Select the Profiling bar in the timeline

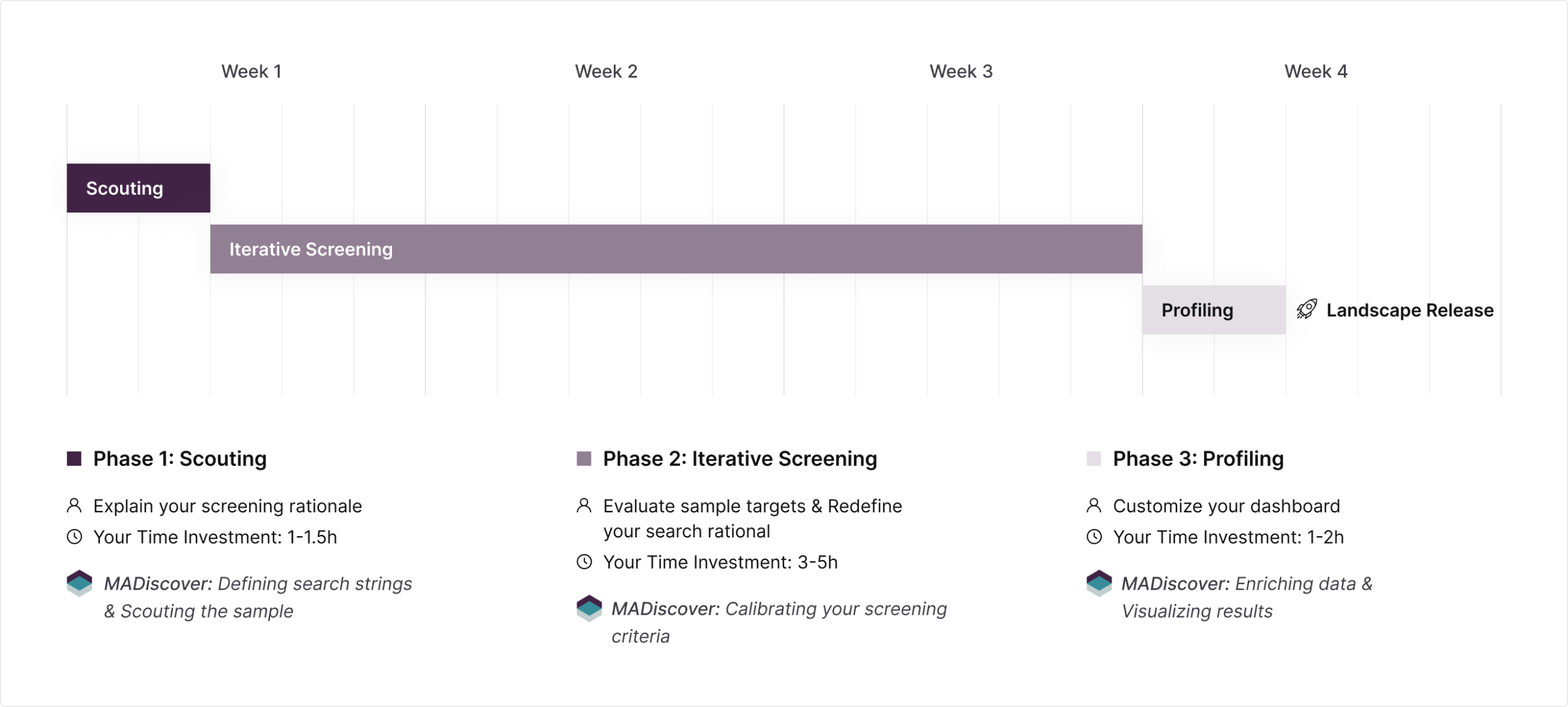click(x=1213, y=310)
